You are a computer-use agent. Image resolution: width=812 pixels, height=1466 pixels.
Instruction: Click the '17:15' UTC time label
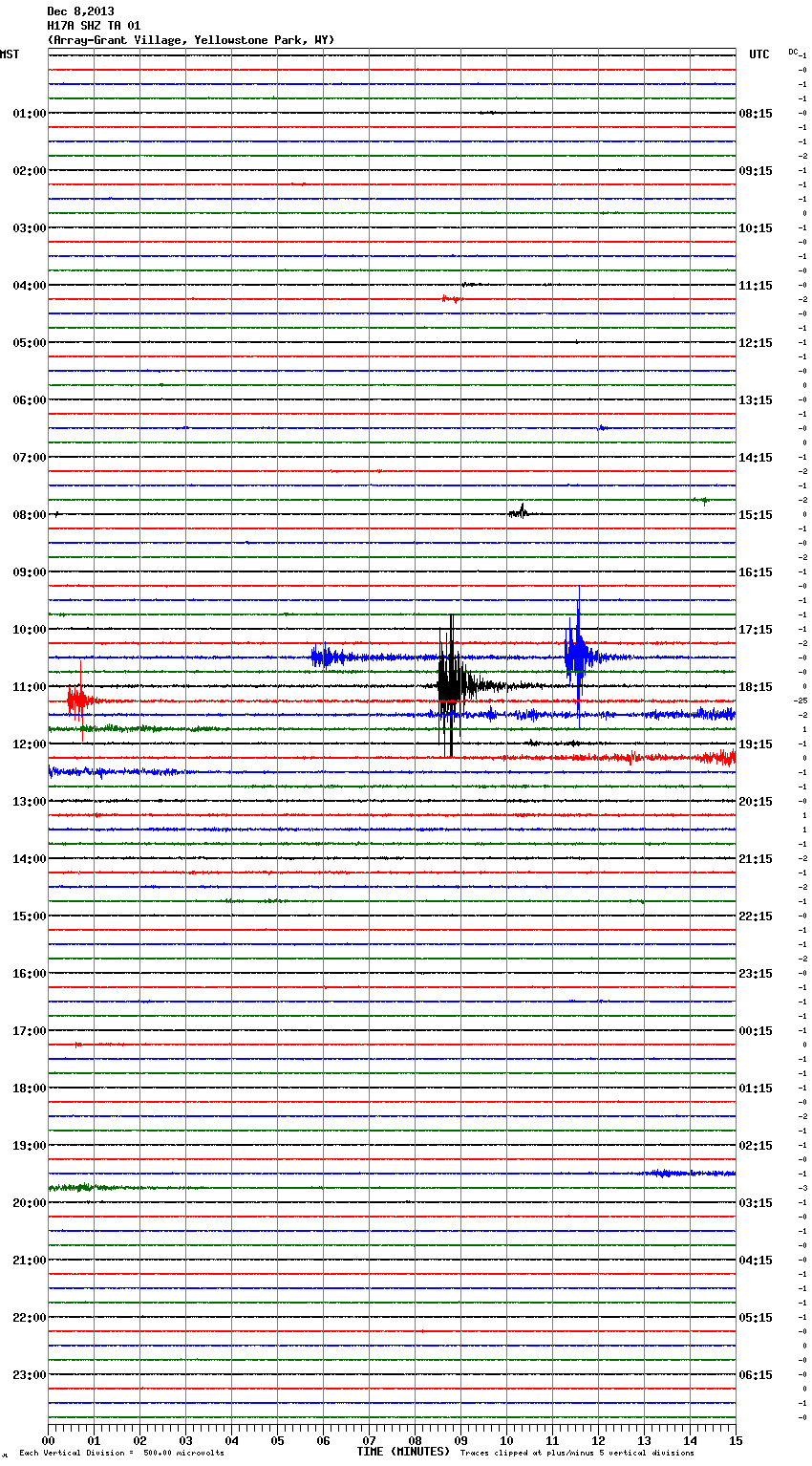point(756,630)
